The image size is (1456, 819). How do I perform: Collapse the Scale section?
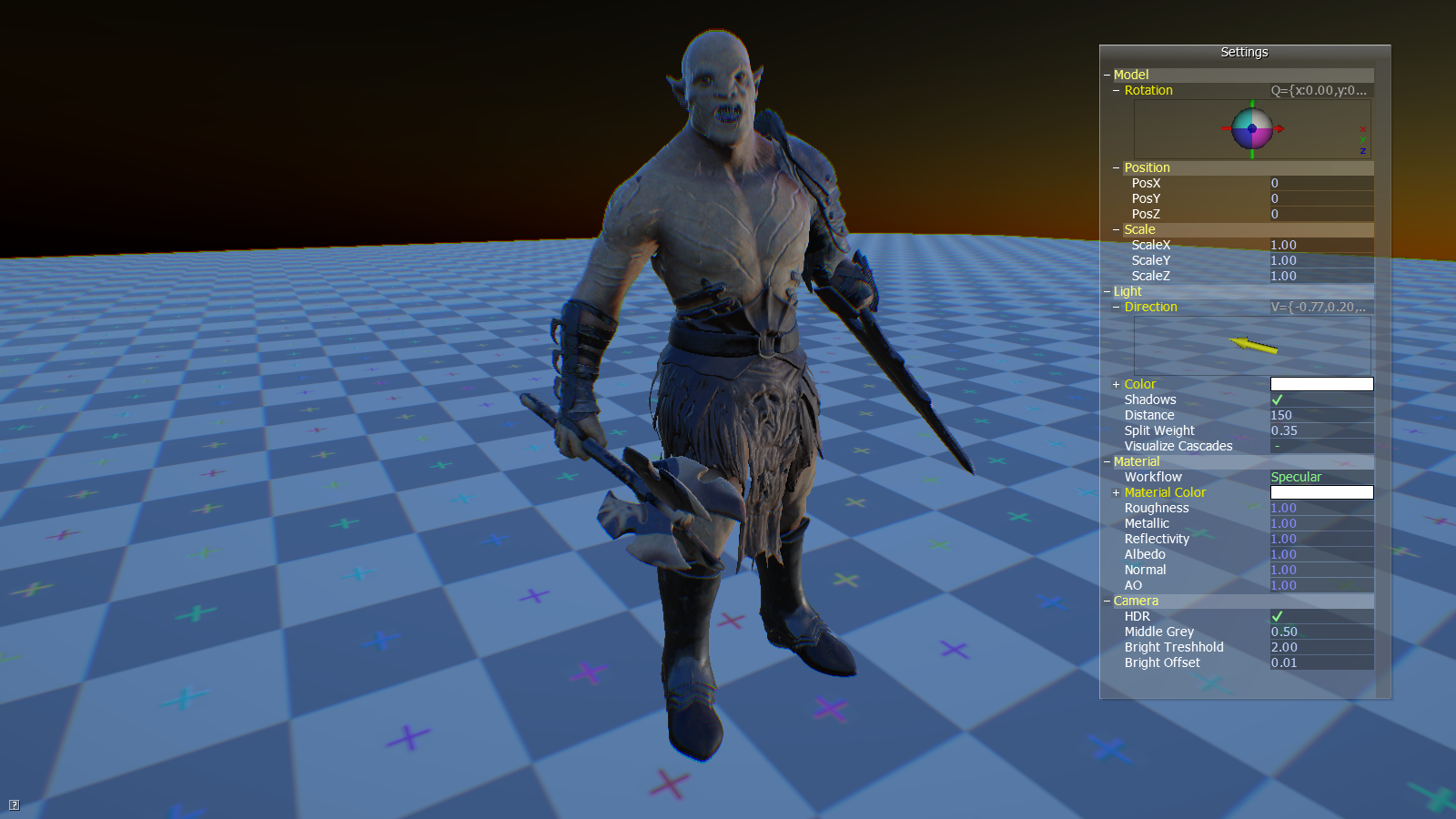click(x=1117, y=229)
